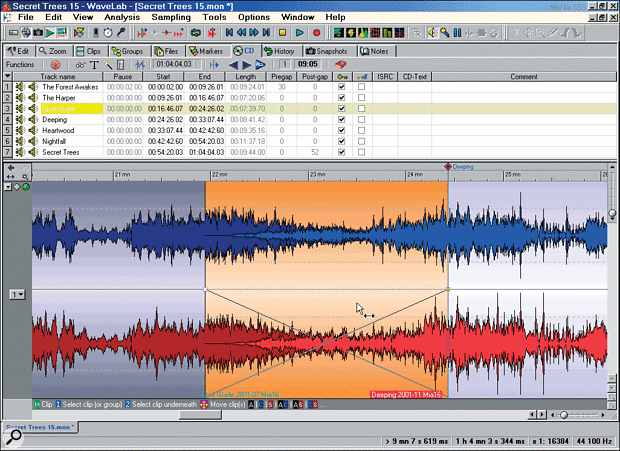The width and height of the screenshot is (620, 451).
Task: Click the stopwatch timer toolbar icon
Action: tap(108, 33)
